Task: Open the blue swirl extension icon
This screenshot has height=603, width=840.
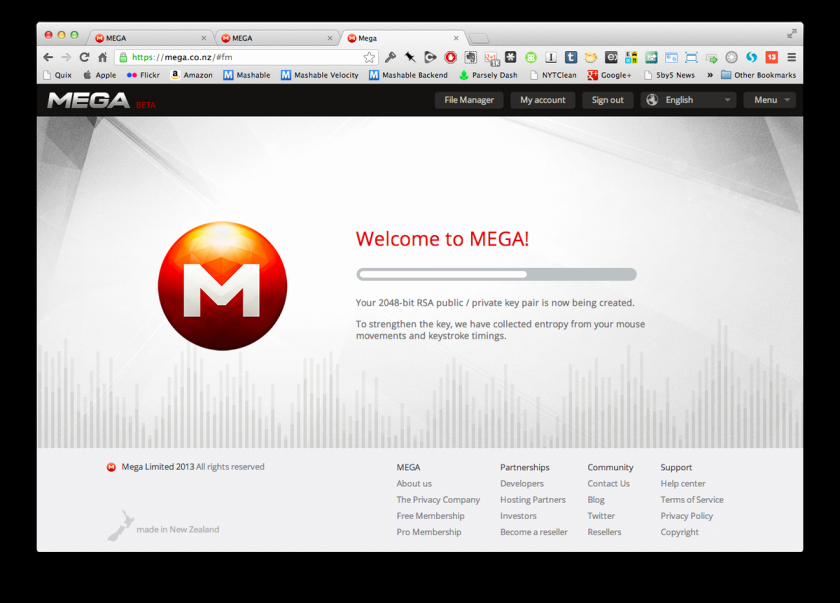Action: click(x=752, y=57)
